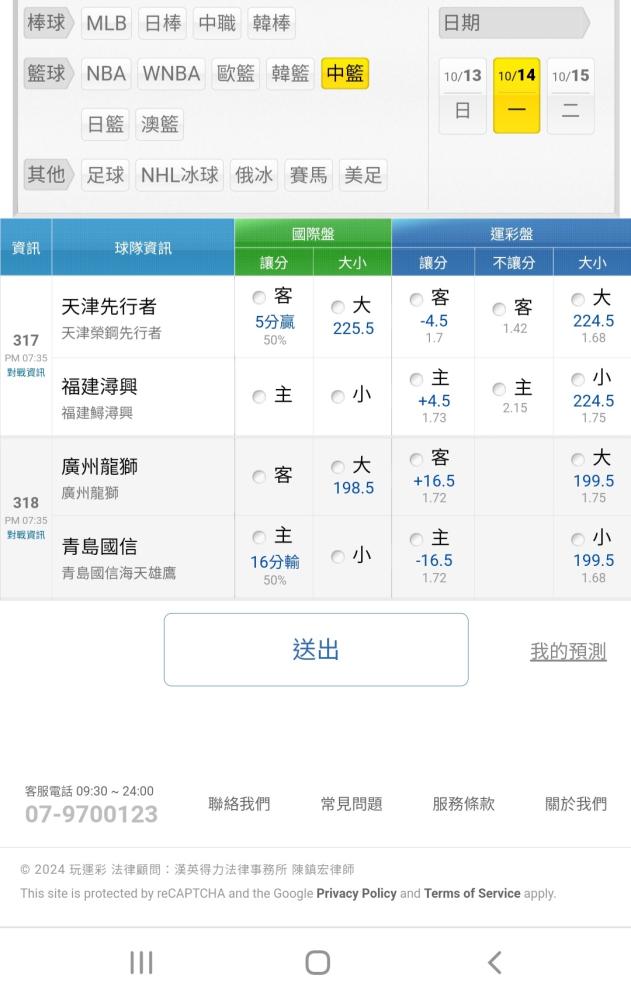Open the Privacy Policy link

pyautogui.click(x=356, y=893)
